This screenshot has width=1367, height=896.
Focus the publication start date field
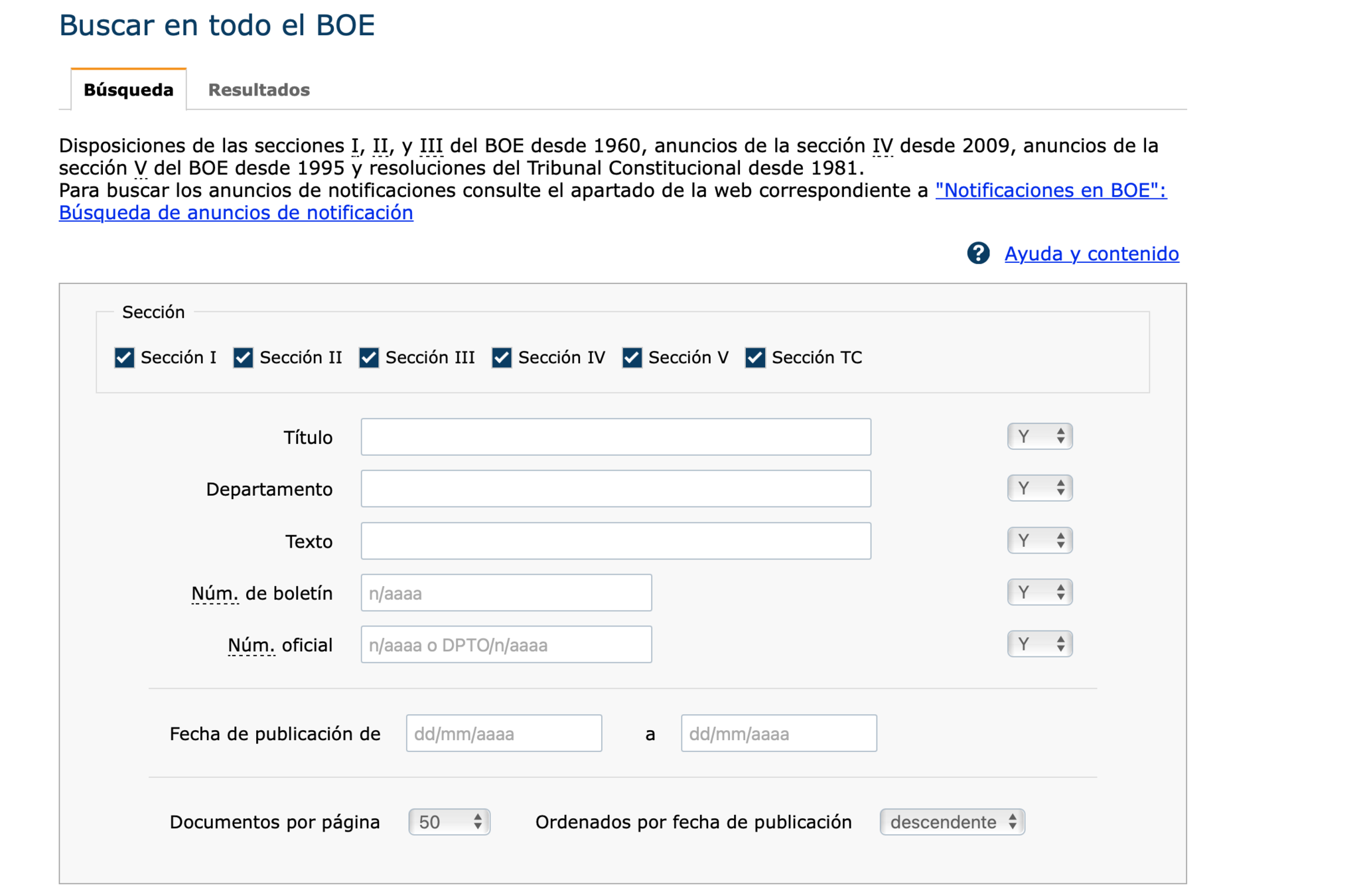504,733
